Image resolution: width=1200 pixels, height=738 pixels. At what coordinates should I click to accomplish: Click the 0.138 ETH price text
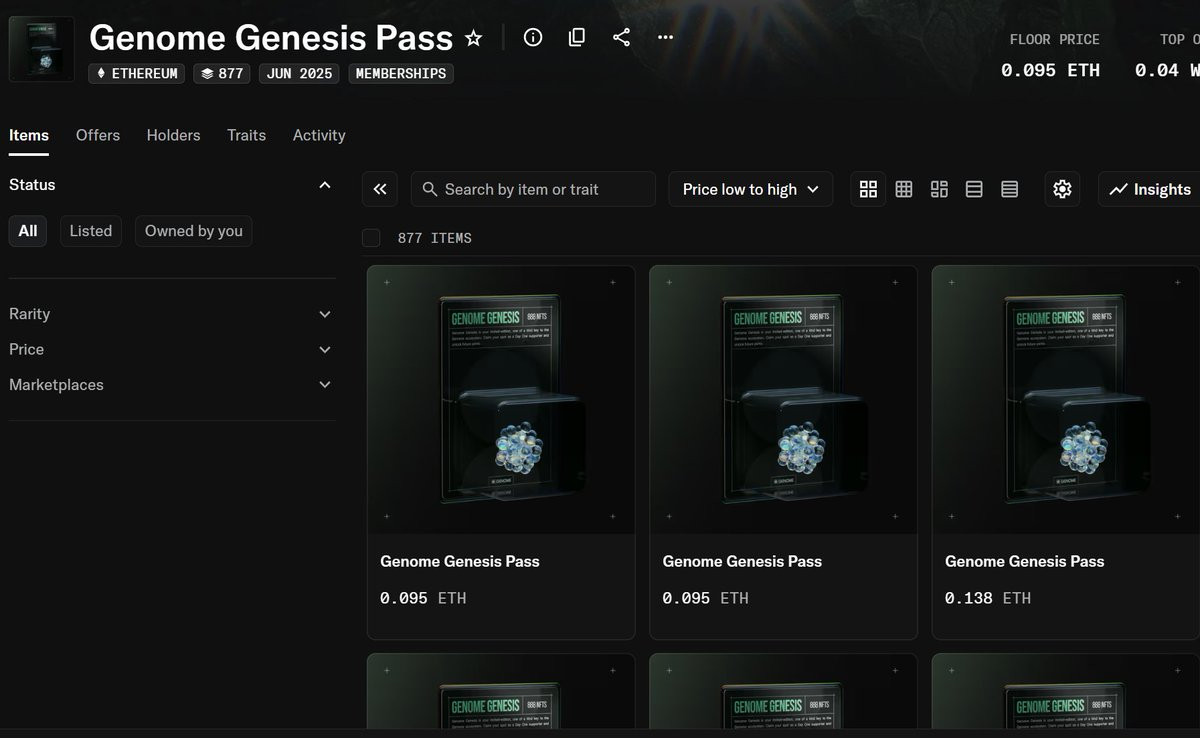coord(988,598)
